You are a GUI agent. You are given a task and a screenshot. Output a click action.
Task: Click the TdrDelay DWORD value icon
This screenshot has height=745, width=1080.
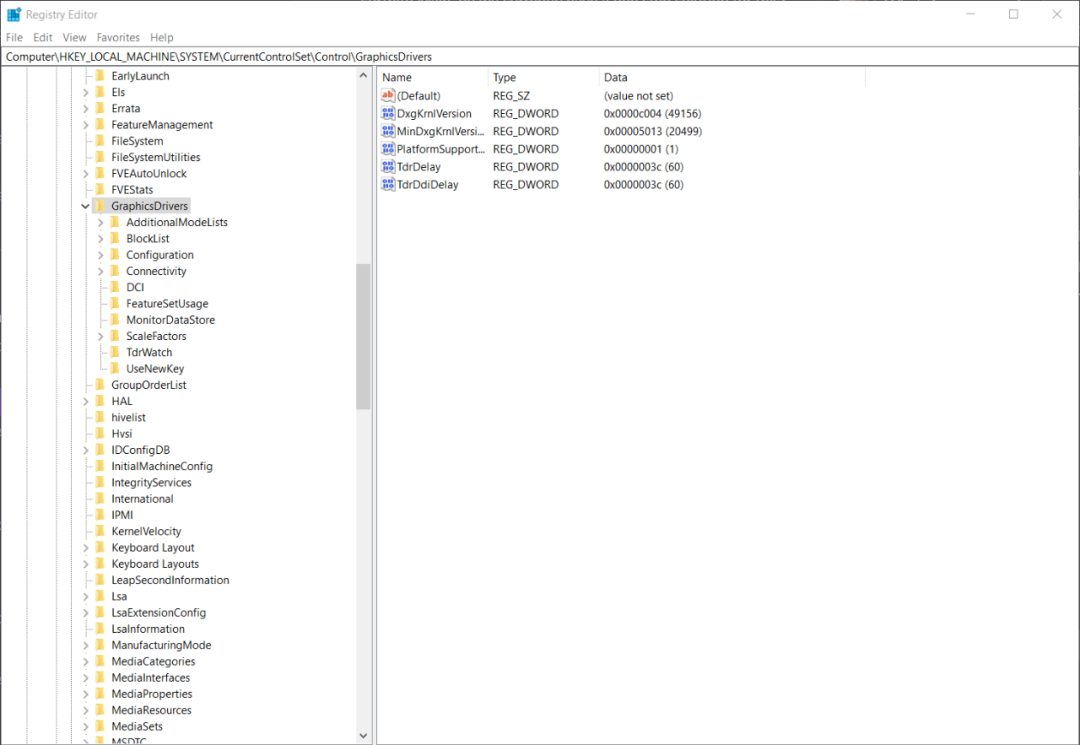coord(388,167)
